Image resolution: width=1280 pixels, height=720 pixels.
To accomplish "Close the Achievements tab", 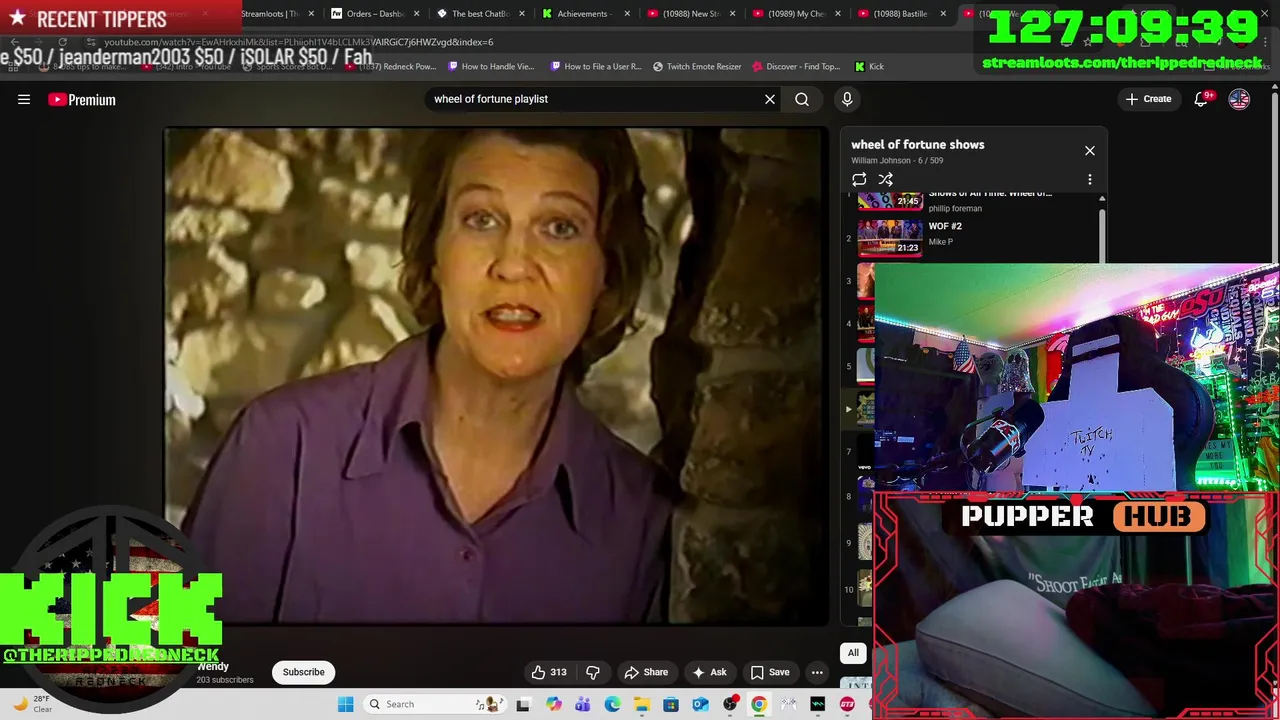I will (627, 14).
